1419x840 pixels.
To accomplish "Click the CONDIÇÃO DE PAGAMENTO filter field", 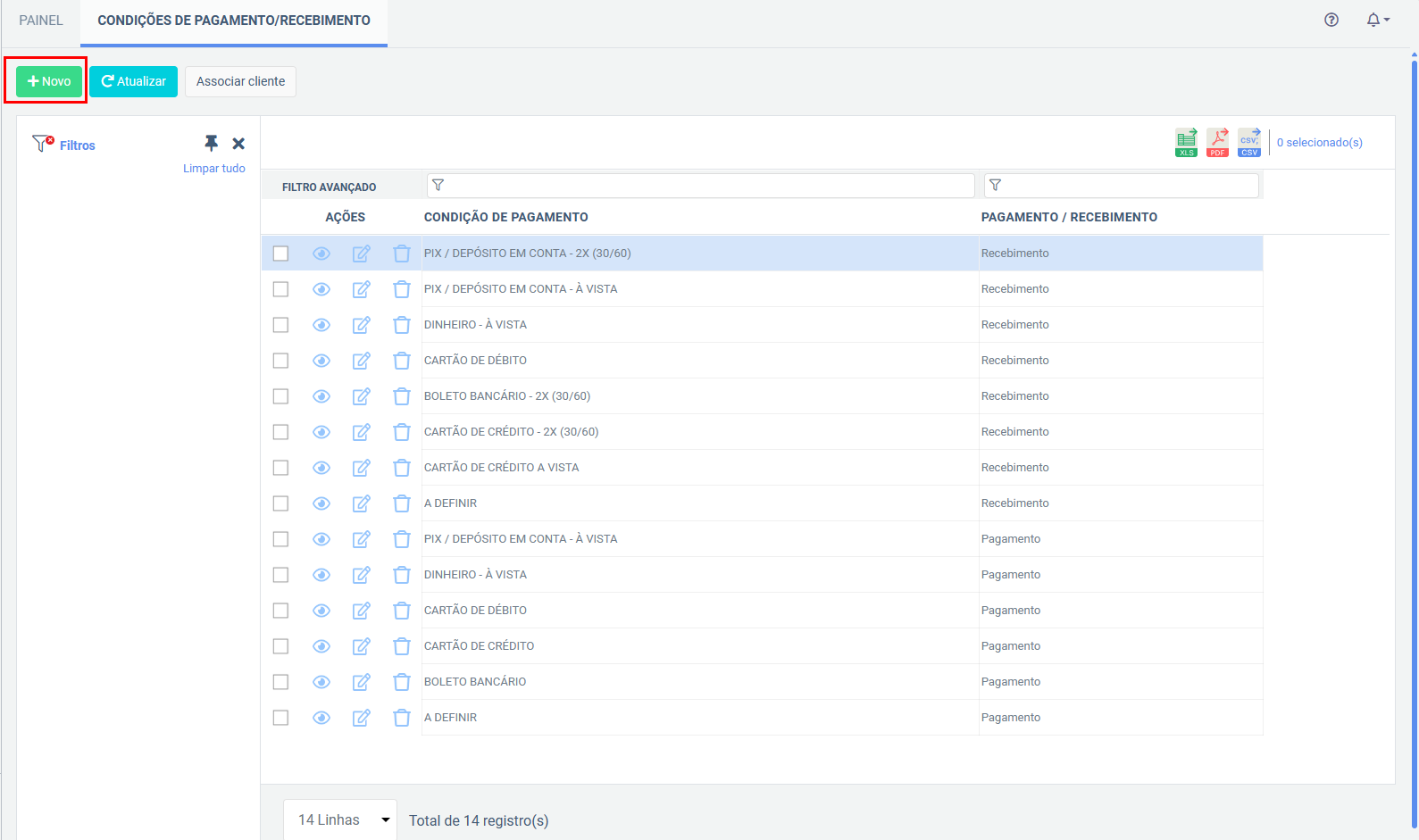I will pos(701,185).
